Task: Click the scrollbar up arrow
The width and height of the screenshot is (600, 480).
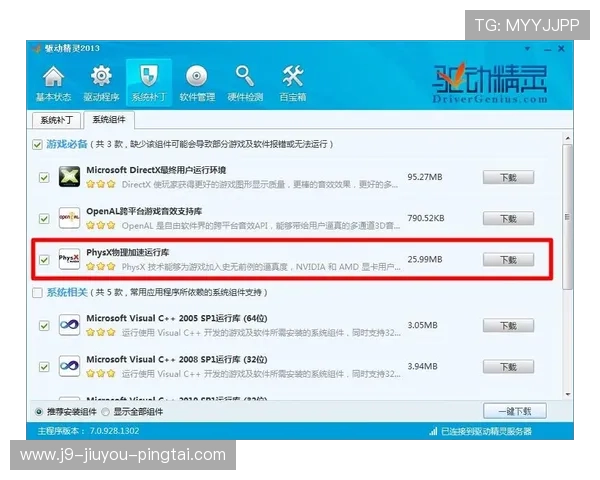Action: pyautogui.click(x=568, y=138)
